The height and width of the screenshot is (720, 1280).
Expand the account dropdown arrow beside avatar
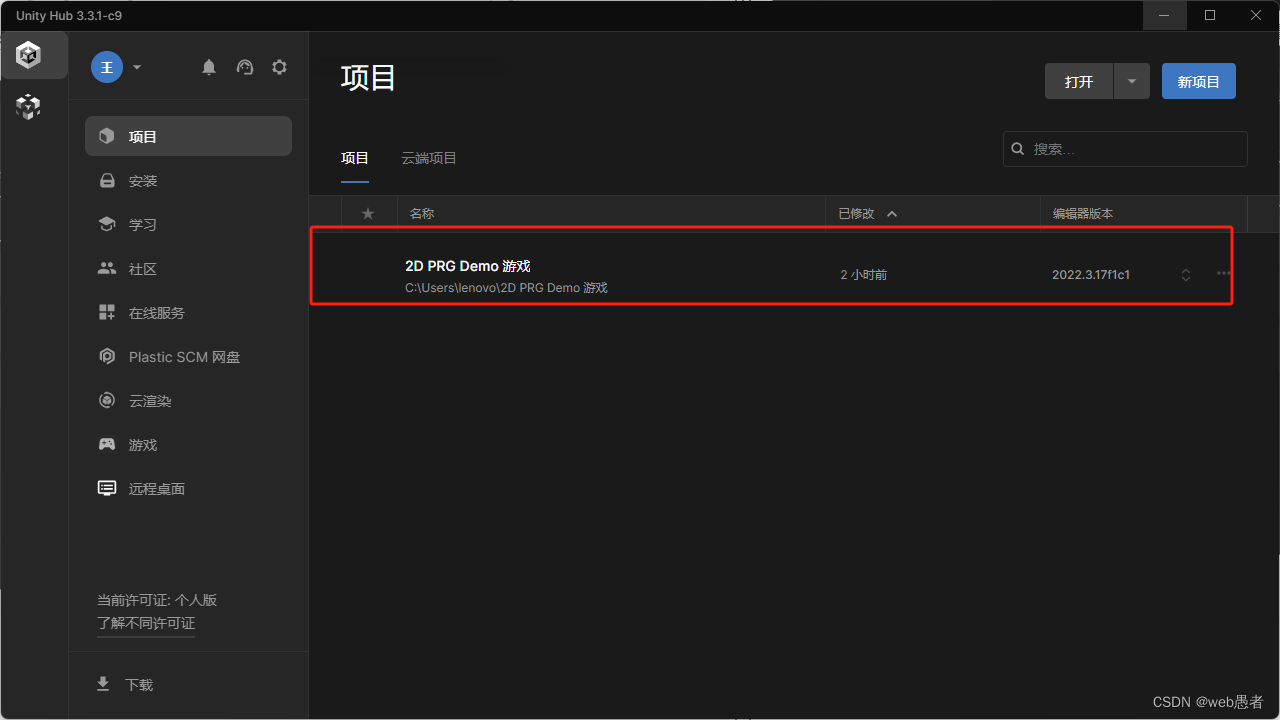[x=137, y=67]
